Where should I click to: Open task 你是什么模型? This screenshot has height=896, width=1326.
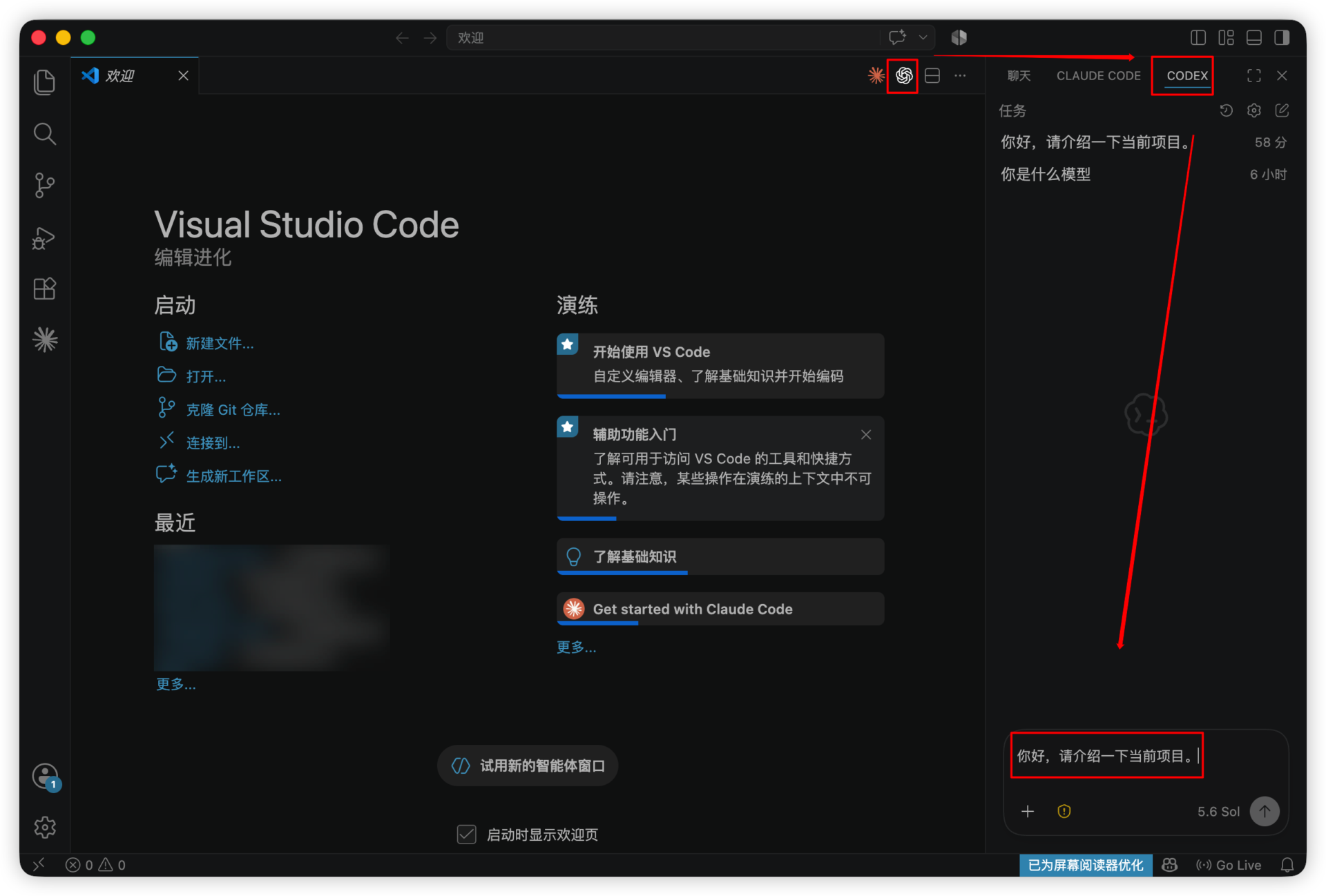pyautogui.click(x=1144, y=174)
